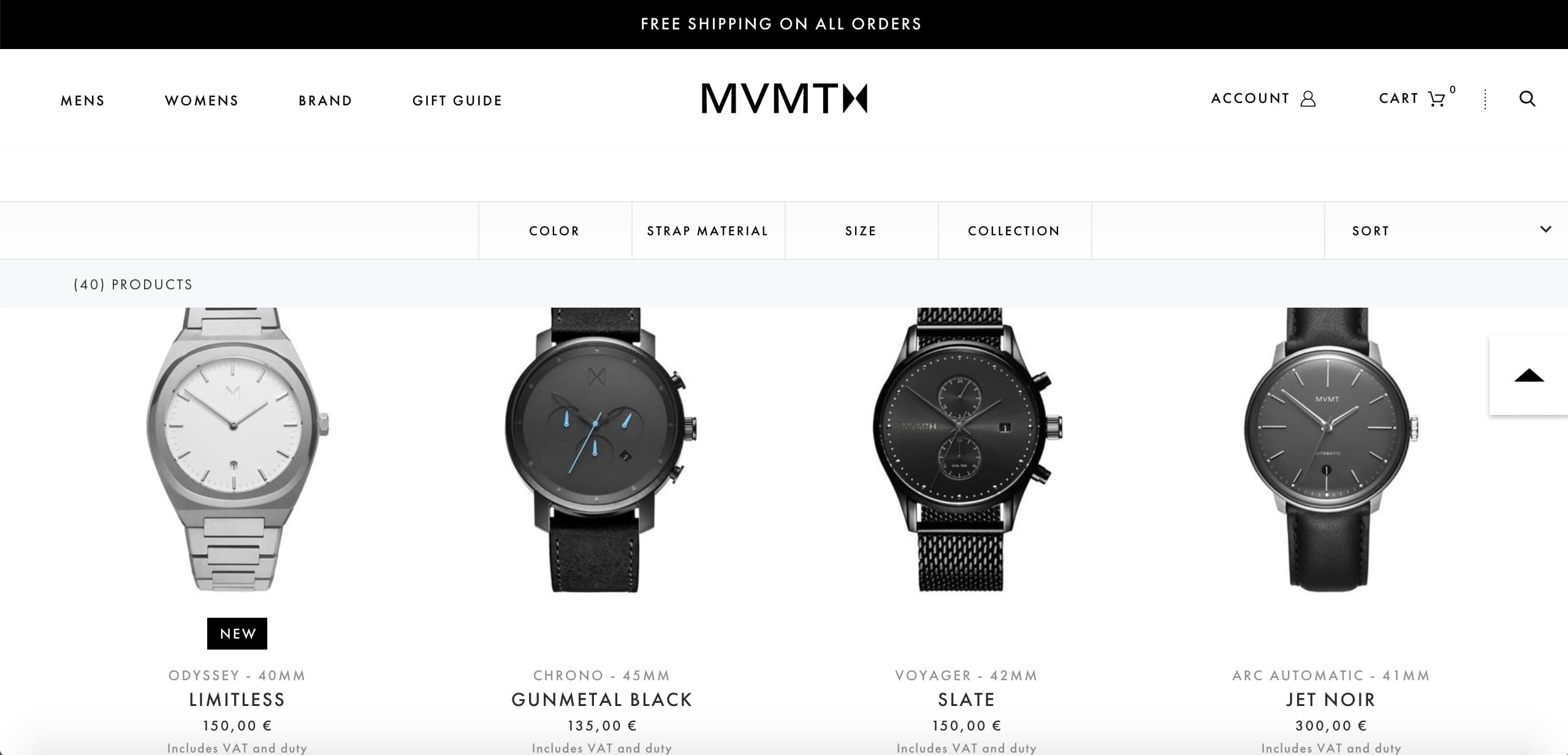Viewport: 1568px width, 755px height.
Task: Click the shopping cart icon
Action: [1436, 99]
